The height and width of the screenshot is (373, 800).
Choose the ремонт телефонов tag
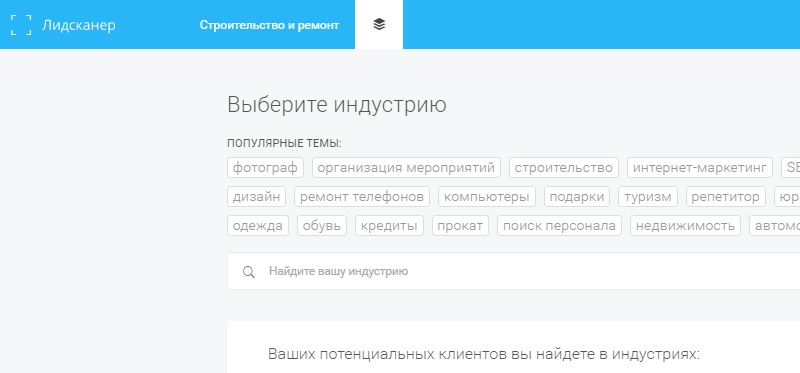pyautogui.click(x=362, y=196)
